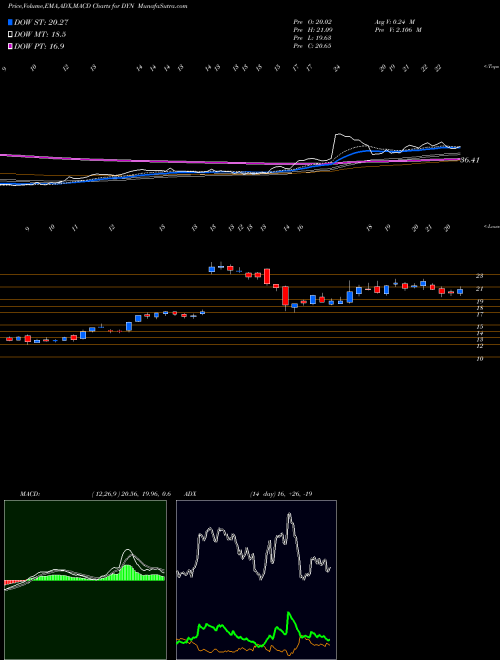Click the chart title mentioning MunafaSutra.com
The image size is (500, 660).
pos(98,6)
